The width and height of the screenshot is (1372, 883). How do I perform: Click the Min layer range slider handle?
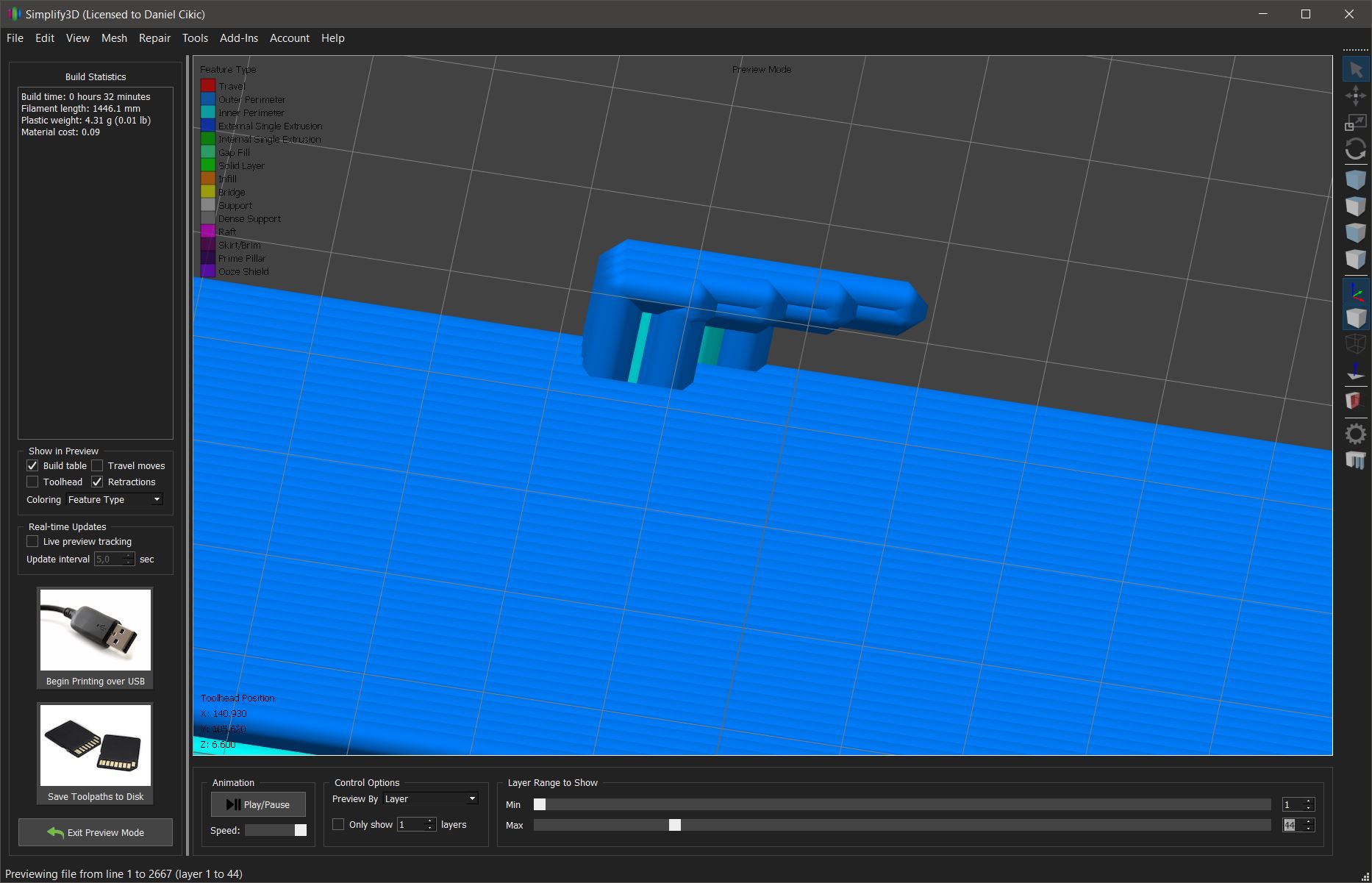tap(540, 804)
